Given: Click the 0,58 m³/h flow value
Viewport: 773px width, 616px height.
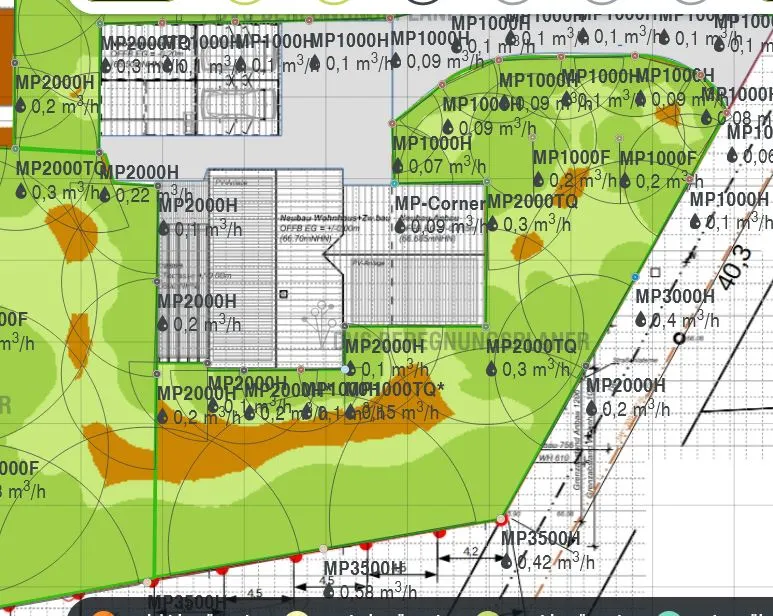Looking at the screenshot, I should click(378, 591).
